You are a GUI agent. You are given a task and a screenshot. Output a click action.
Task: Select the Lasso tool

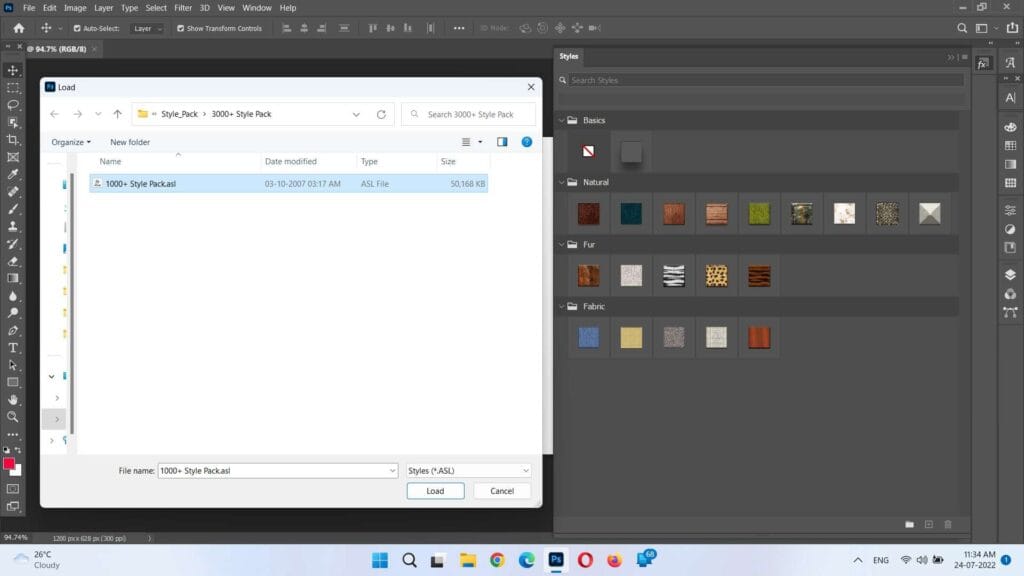coord(13,104)
